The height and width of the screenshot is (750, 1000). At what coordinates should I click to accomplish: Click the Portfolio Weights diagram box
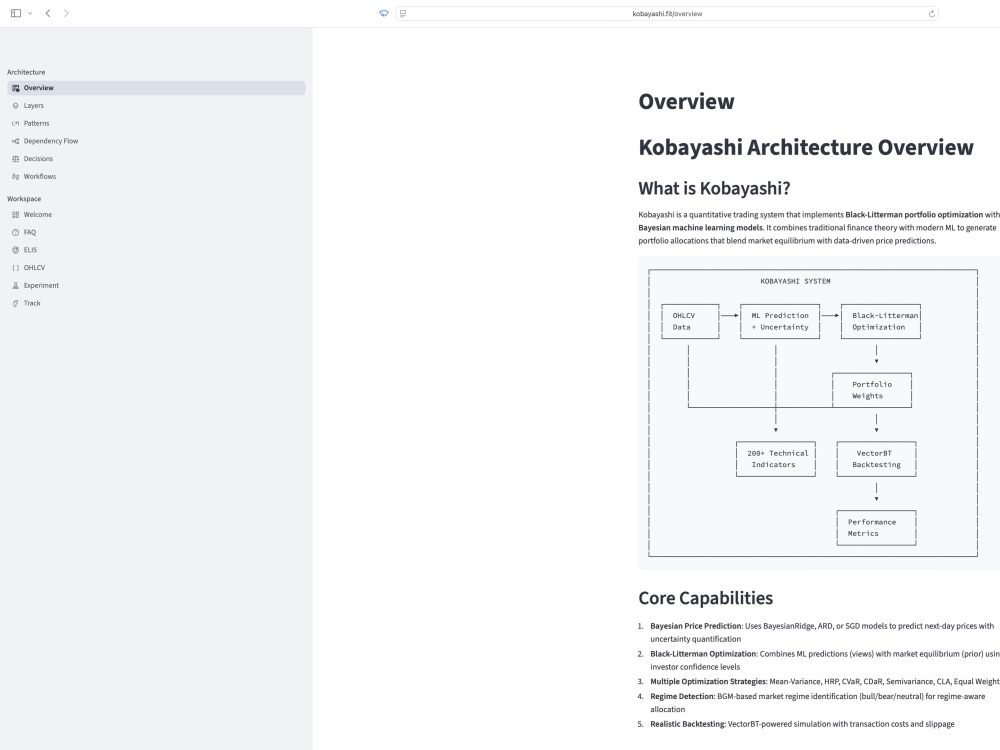(872, 390)
